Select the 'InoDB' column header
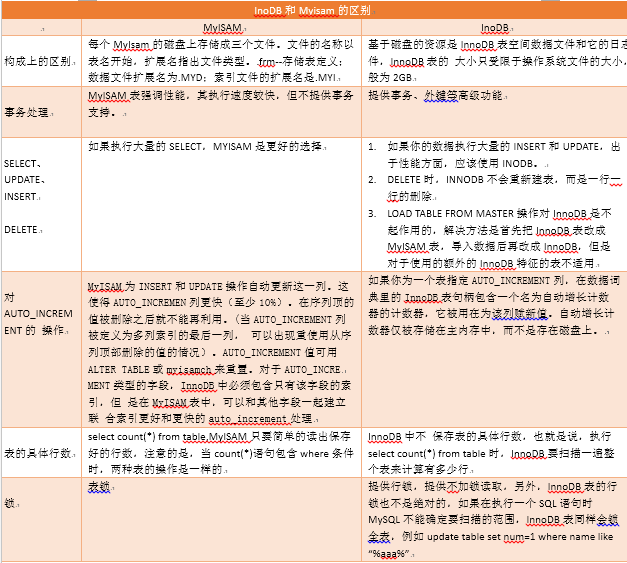 pyautogui.click(x=495, y=28)
